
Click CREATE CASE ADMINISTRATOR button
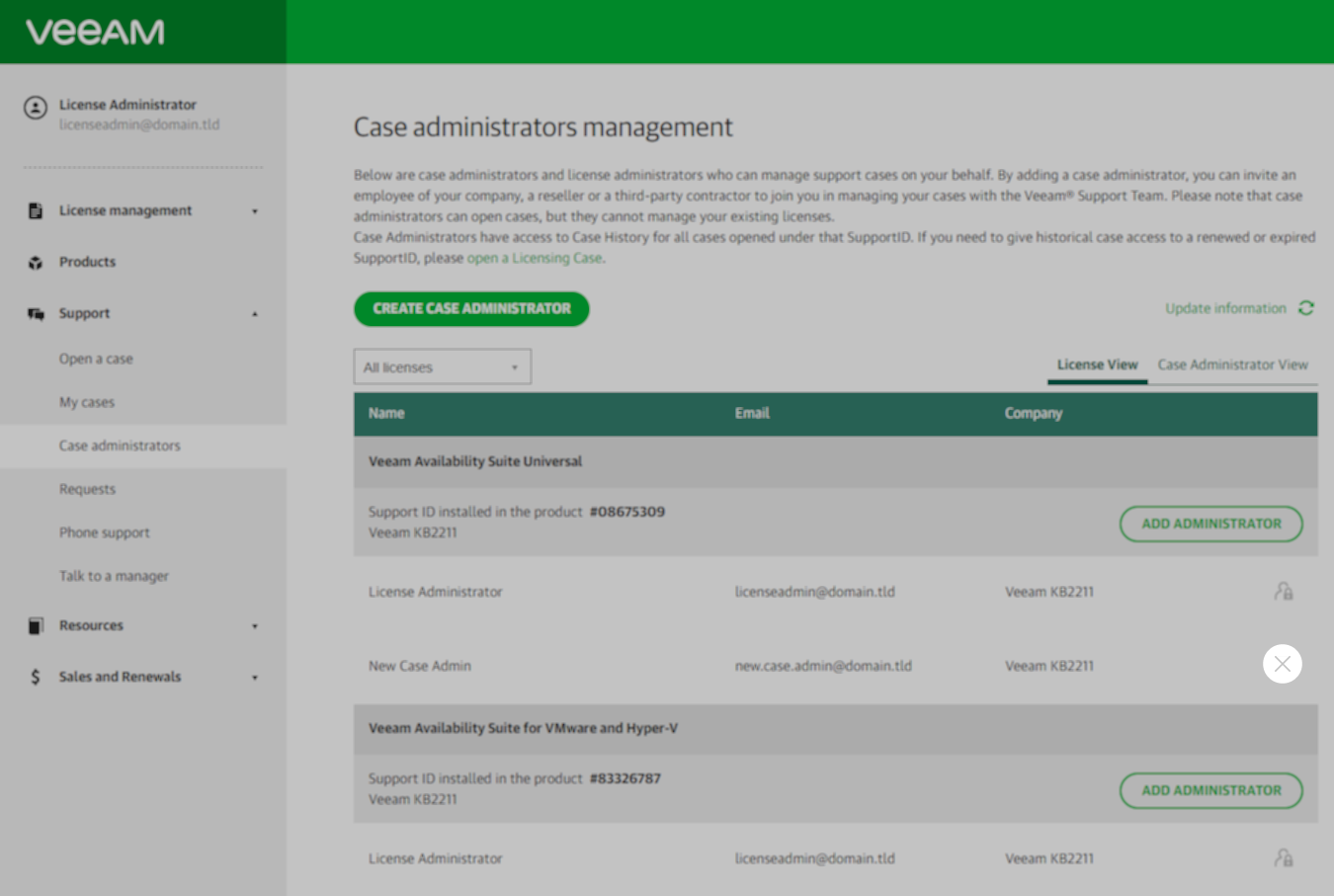471,308
